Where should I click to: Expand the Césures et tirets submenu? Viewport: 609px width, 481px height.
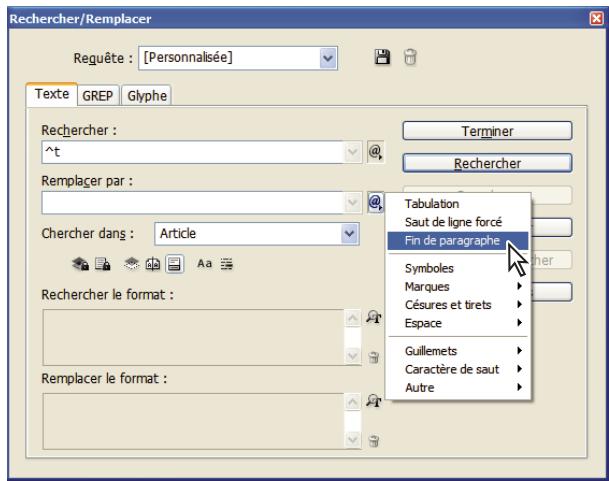tap(458, 305)
